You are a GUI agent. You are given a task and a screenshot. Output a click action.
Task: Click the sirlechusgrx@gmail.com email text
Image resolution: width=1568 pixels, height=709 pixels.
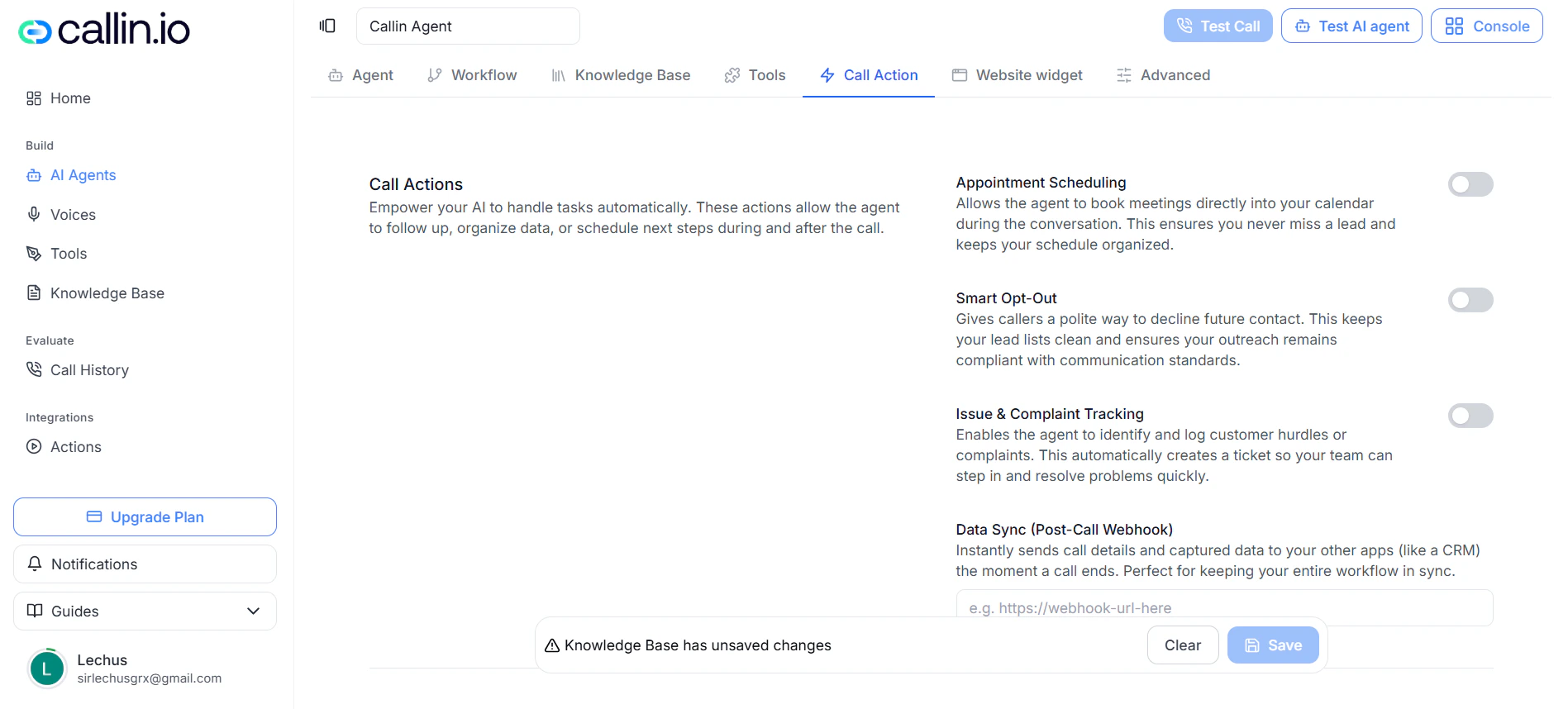(x=150, y=678)
